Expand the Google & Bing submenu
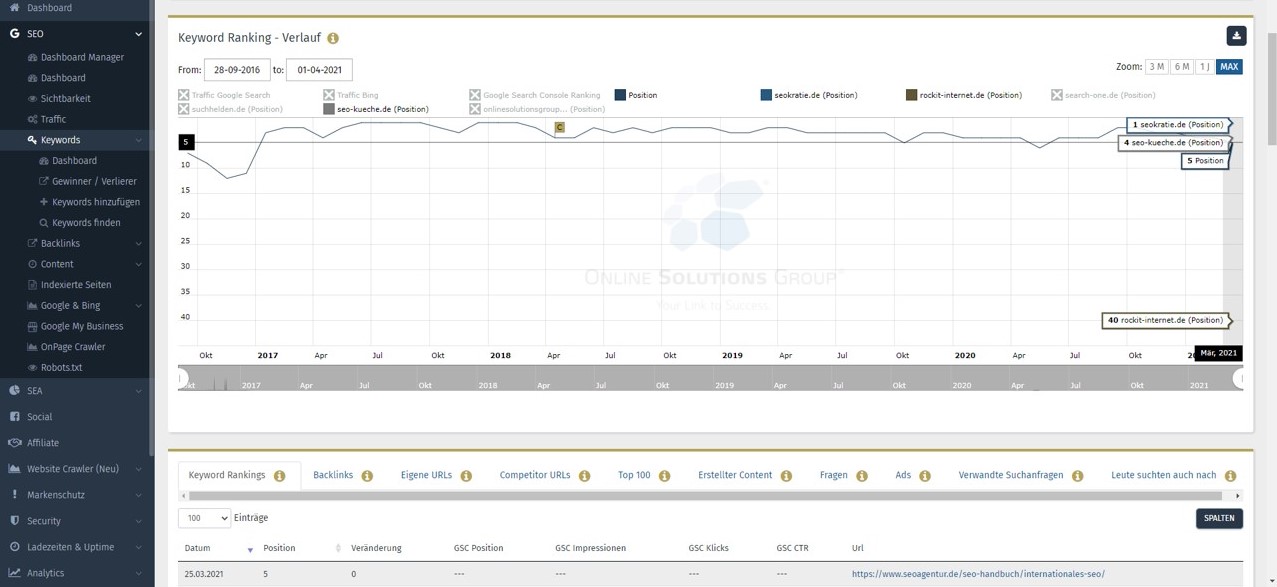1277x587 pixels. click(138, 306)
